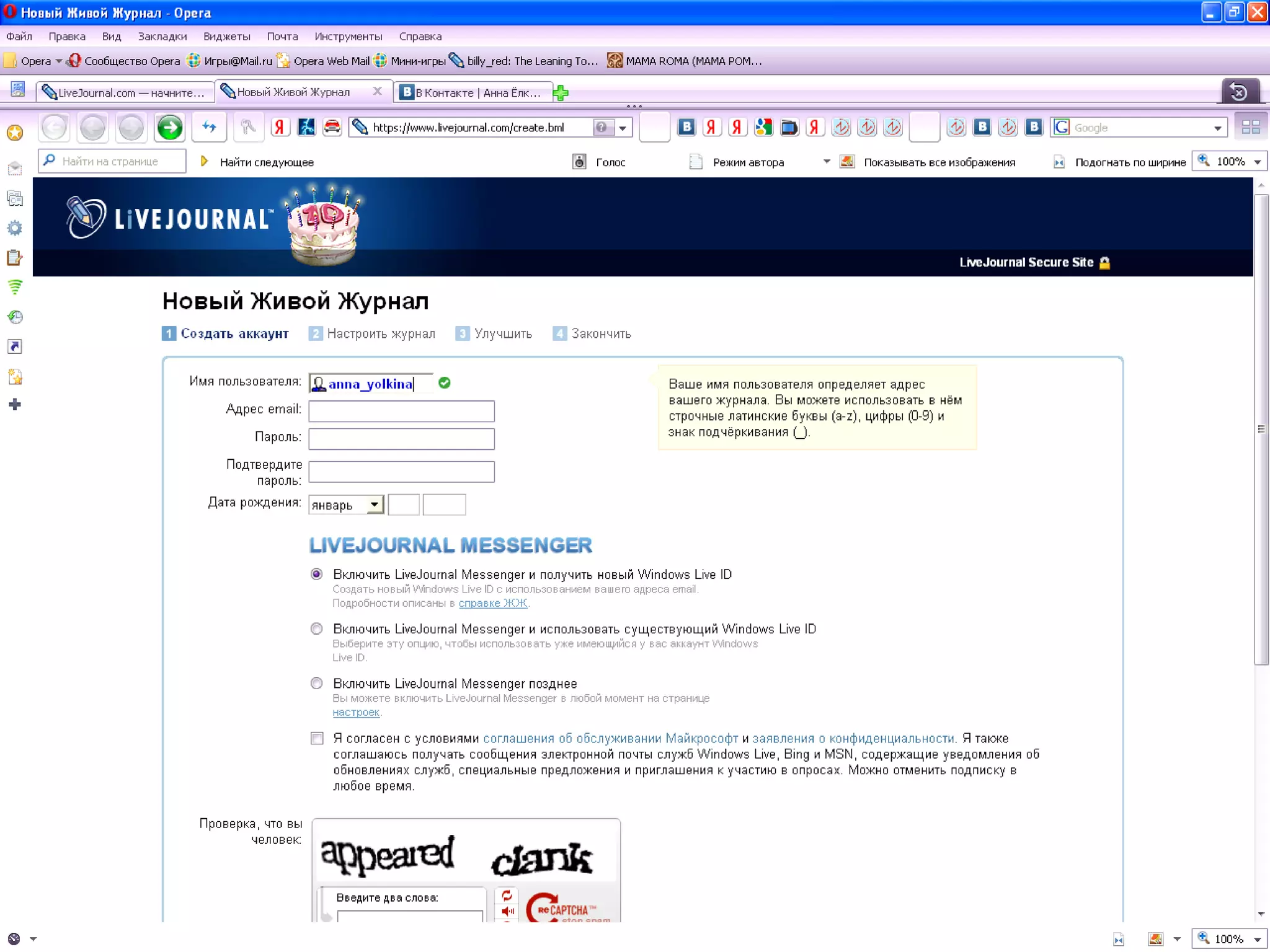Click the Opera wand password icon

click(247, 128)
